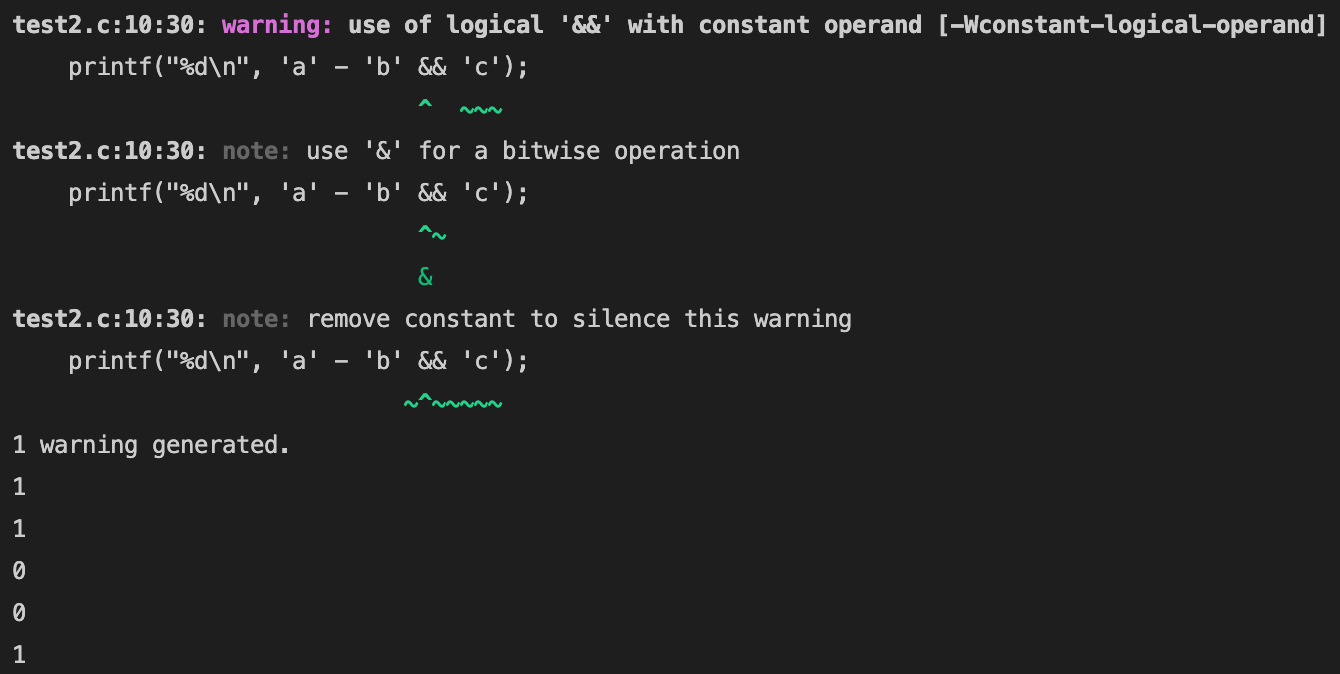Click the "1 warning generated." summary line

(151, 445)
